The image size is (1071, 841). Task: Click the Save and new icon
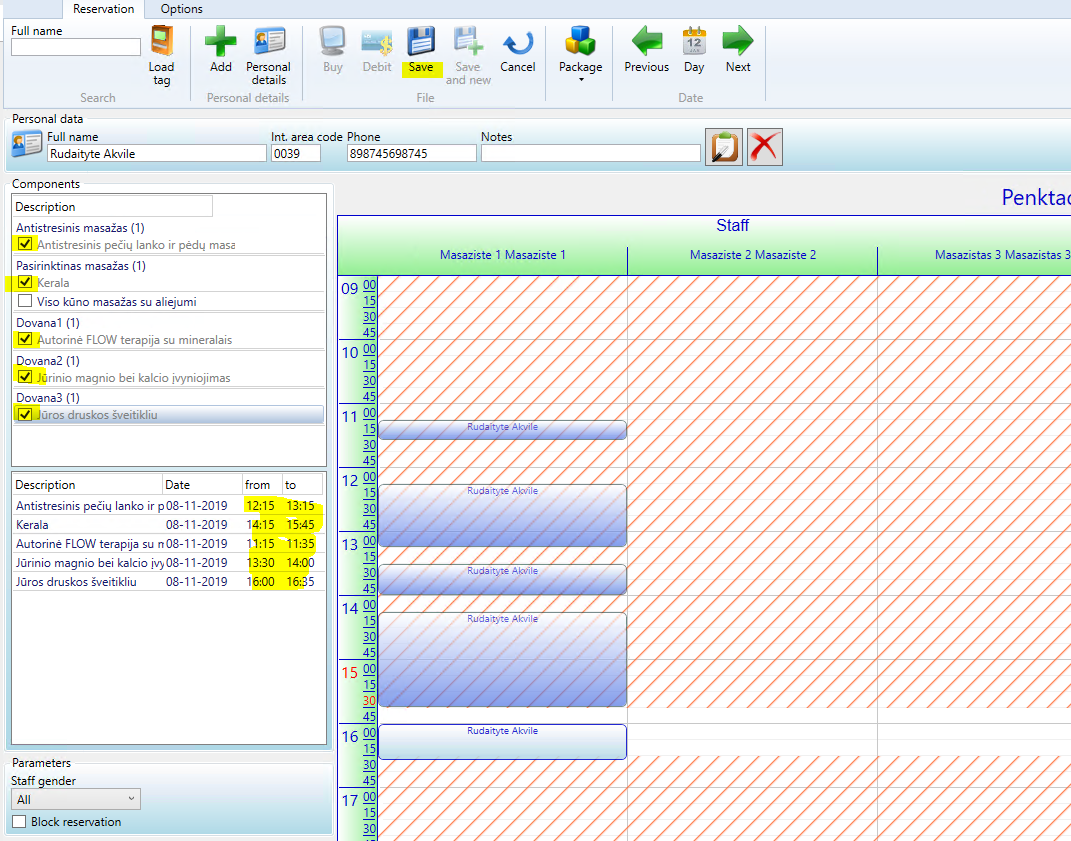tap(468, 42)
